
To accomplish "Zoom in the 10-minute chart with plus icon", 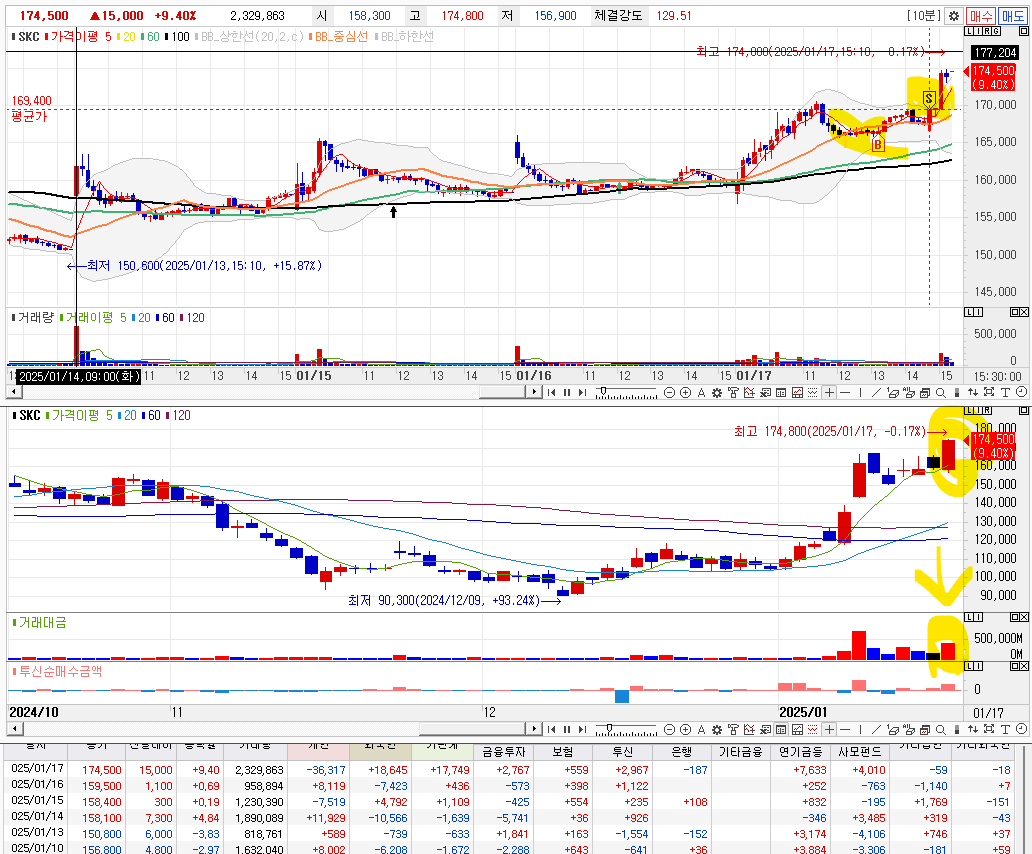I will click(x=685, y=393).
